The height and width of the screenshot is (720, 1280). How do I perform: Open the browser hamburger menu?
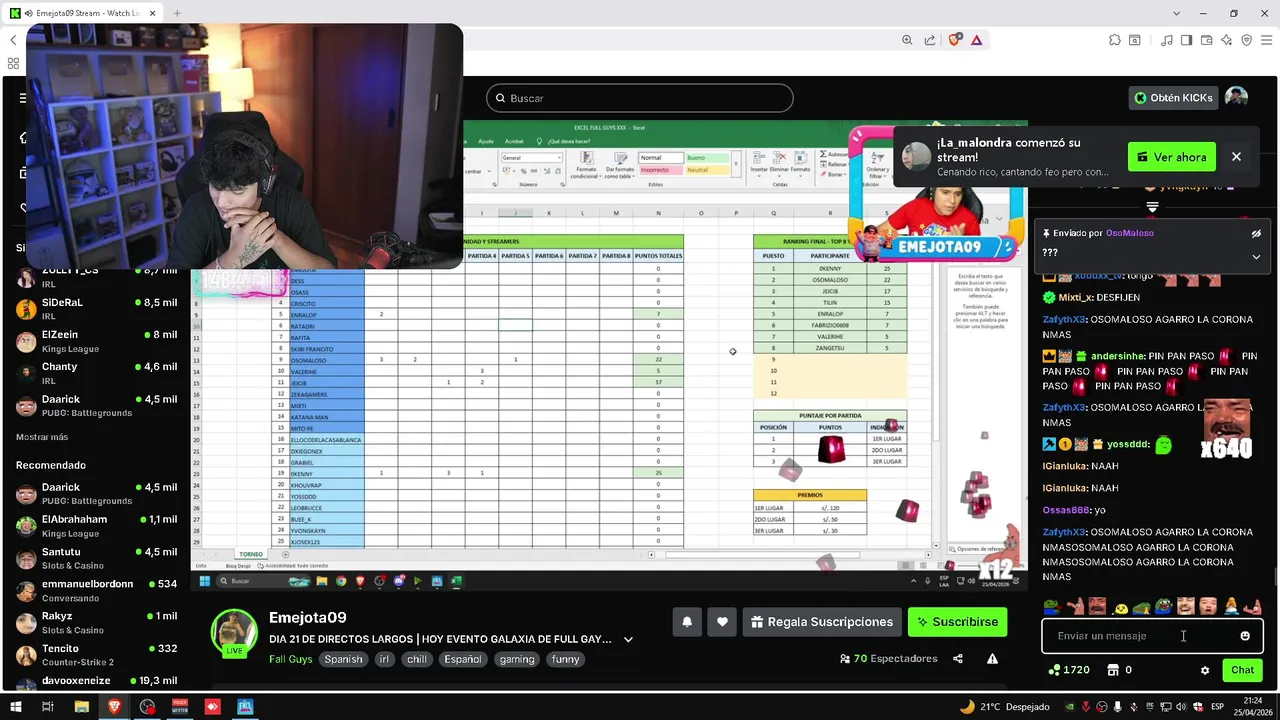[x=1266, y=40]
